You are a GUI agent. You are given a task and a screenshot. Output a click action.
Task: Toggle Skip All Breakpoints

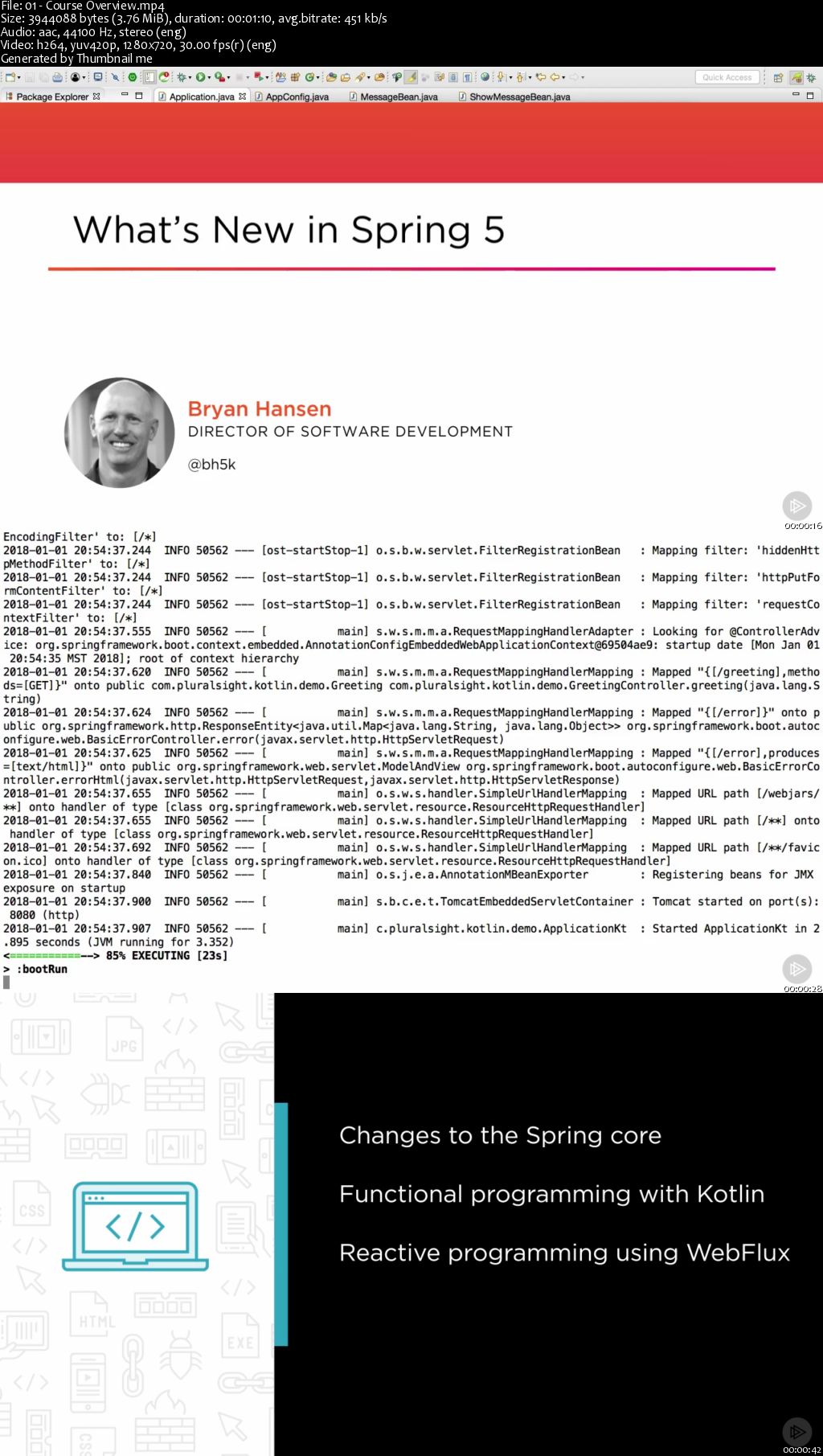[x=115, y=77]
